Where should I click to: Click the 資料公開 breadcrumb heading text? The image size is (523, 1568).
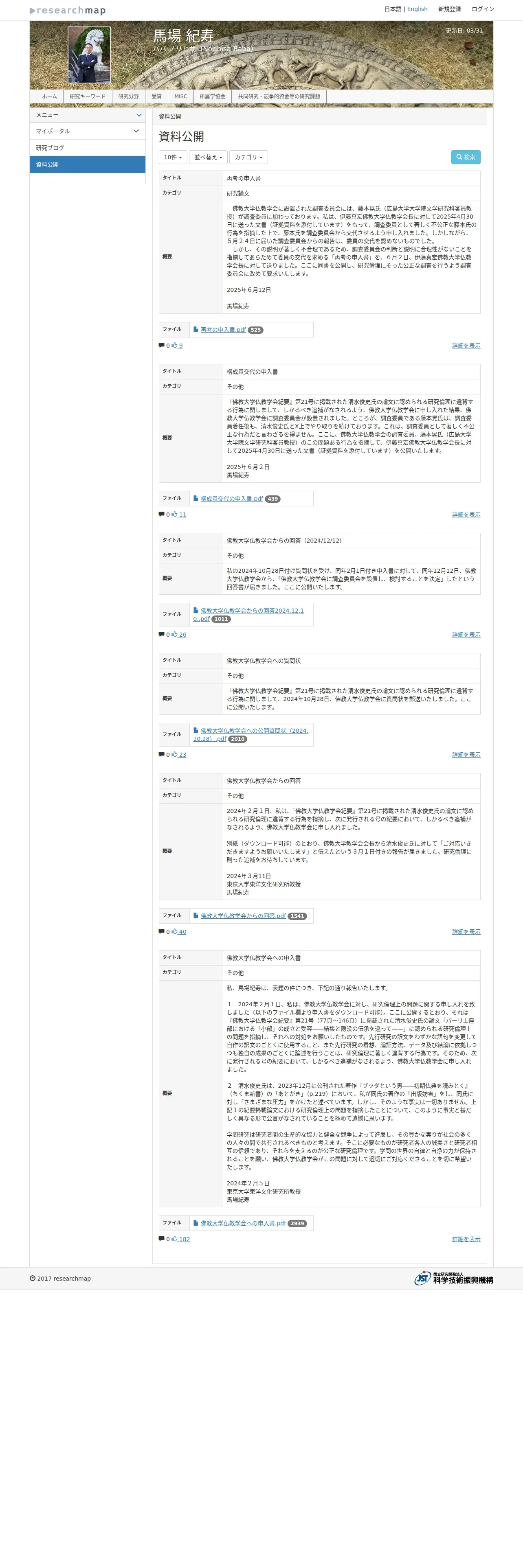tap(170, 116)
